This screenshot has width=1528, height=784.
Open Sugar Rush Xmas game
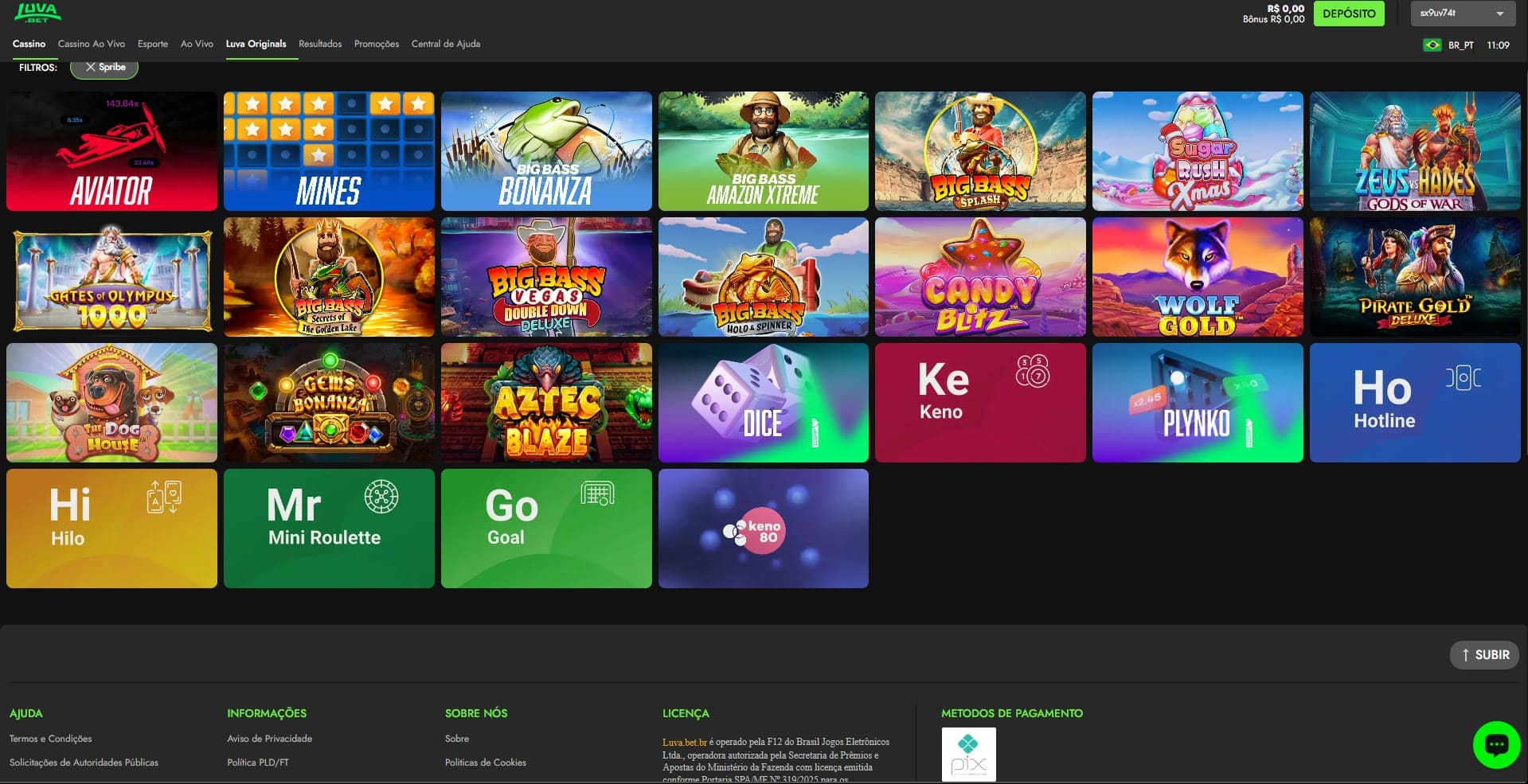point(1198,151)
